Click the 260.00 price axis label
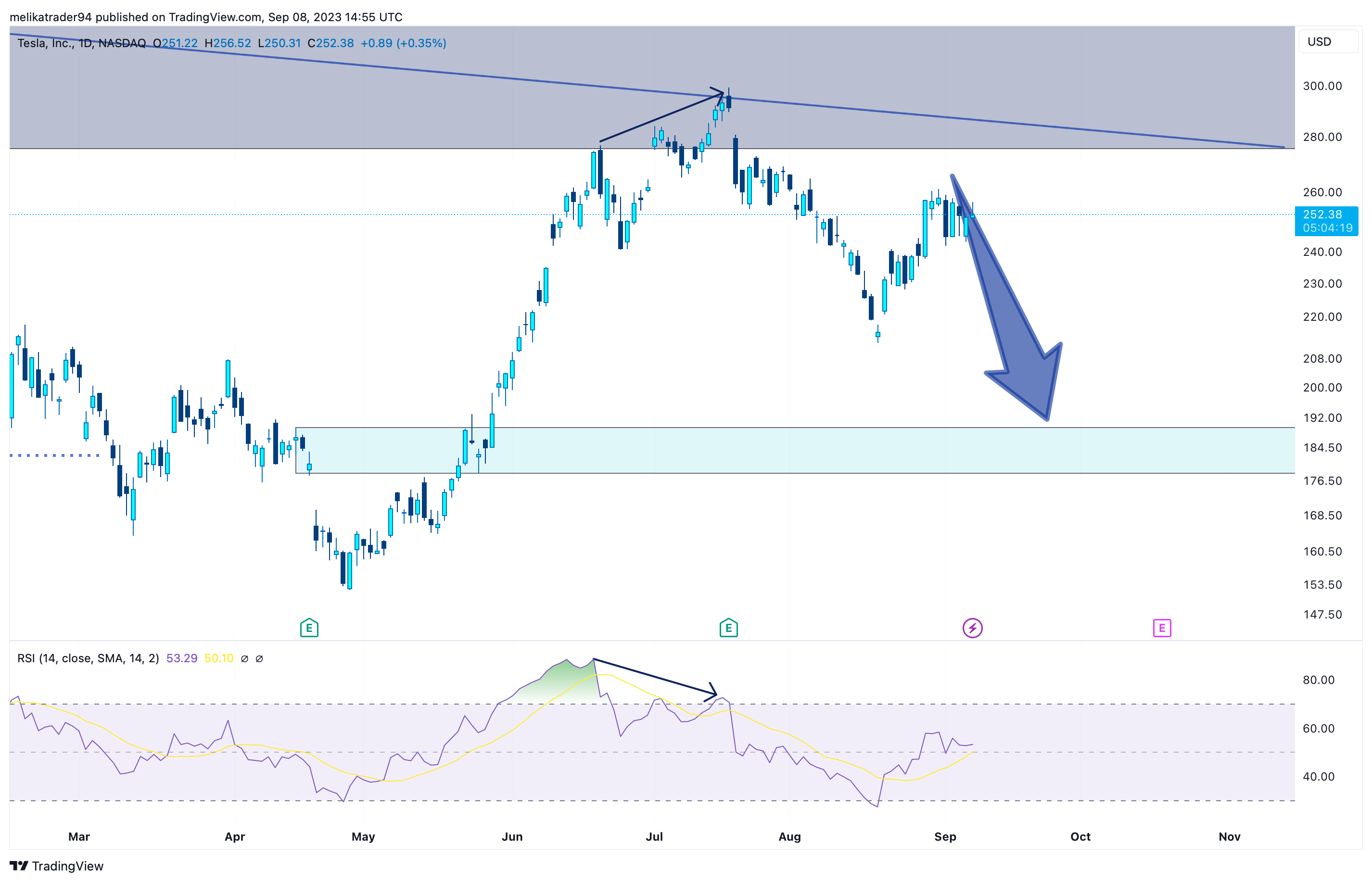Screen dimensions: 1372x883 point(1322,193)
